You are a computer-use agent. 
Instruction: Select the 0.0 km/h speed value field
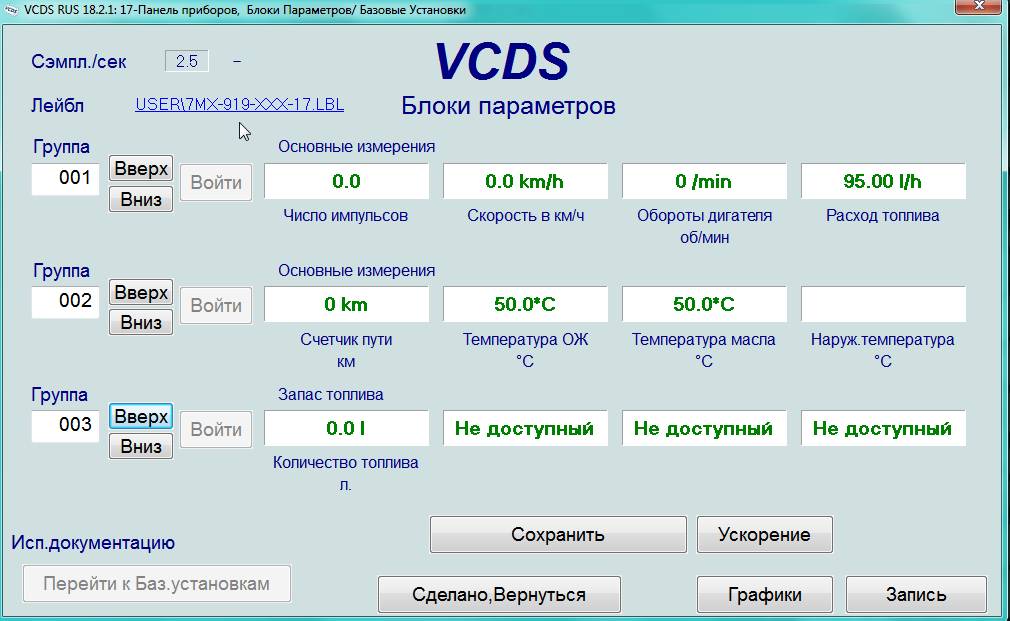click(x=525, y=182)
